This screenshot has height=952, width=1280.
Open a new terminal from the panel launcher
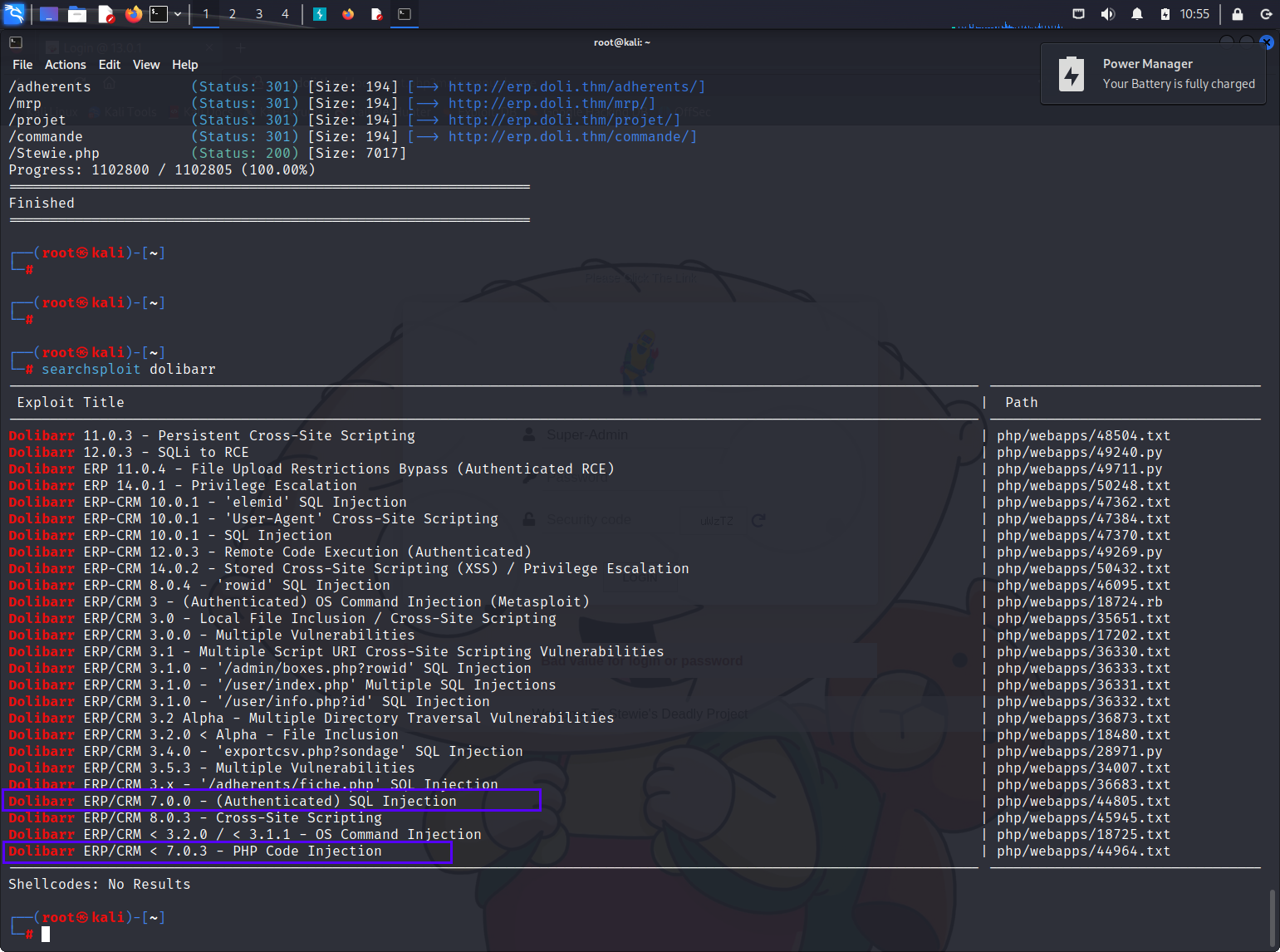159,14
